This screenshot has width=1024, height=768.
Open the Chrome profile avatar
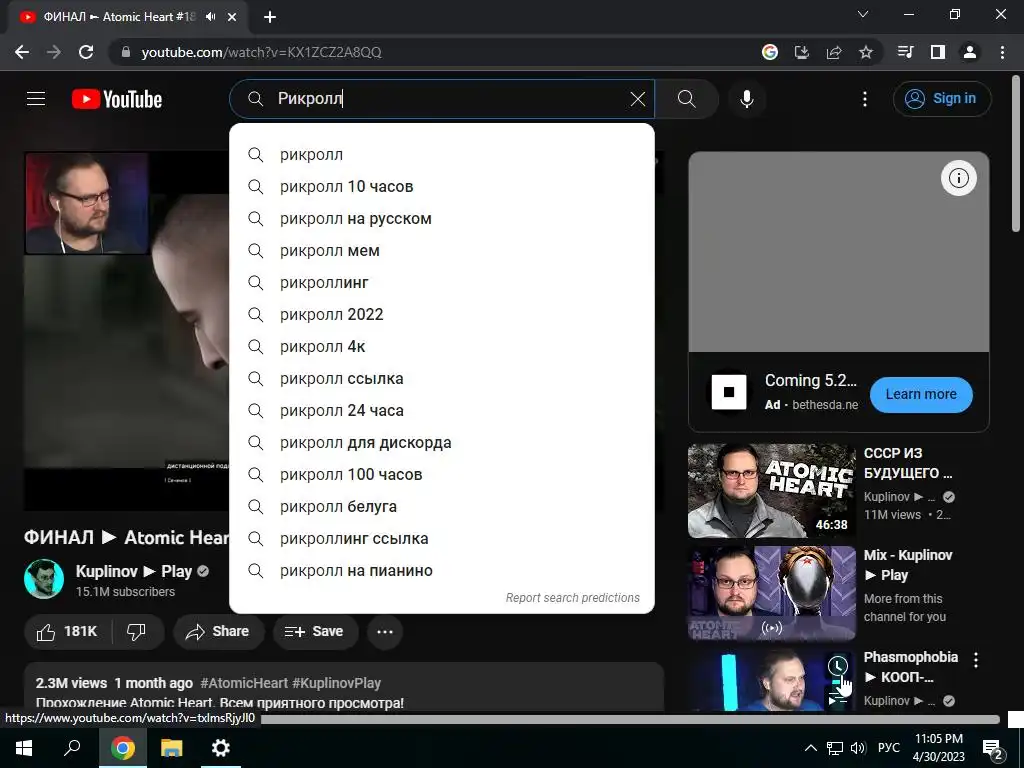click(970, 52)
